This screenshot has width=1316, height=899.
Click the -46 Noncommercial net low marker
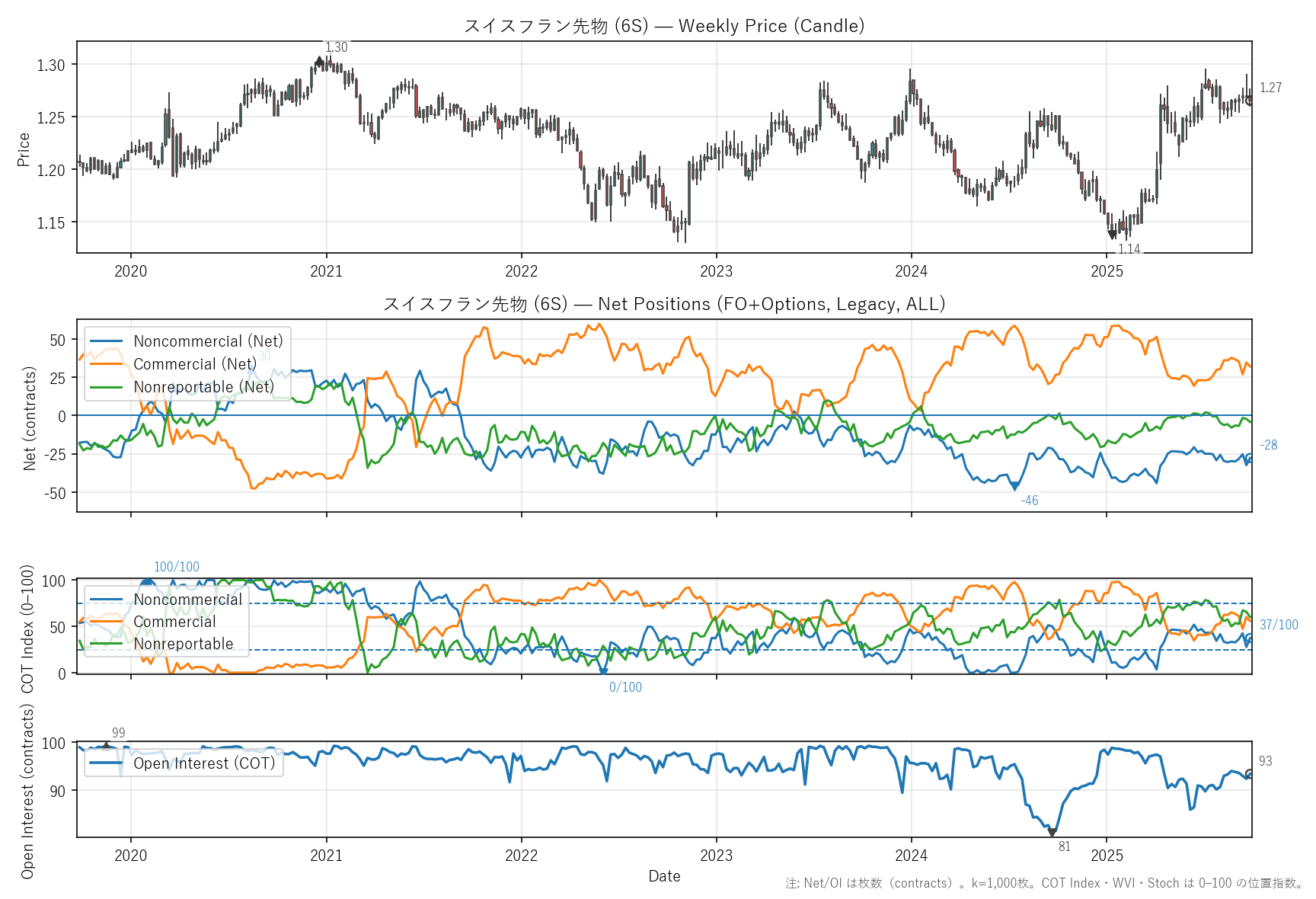point(1014,486)
